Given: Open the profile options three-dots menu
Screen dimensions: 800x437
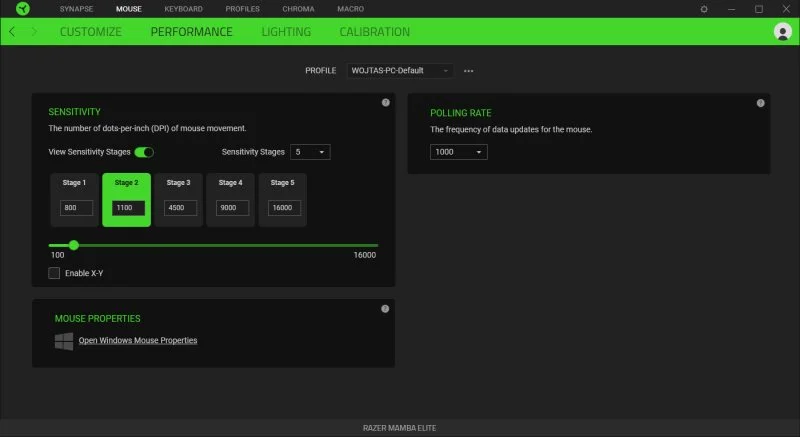Looking at the screenshot, I should point(468,71).
